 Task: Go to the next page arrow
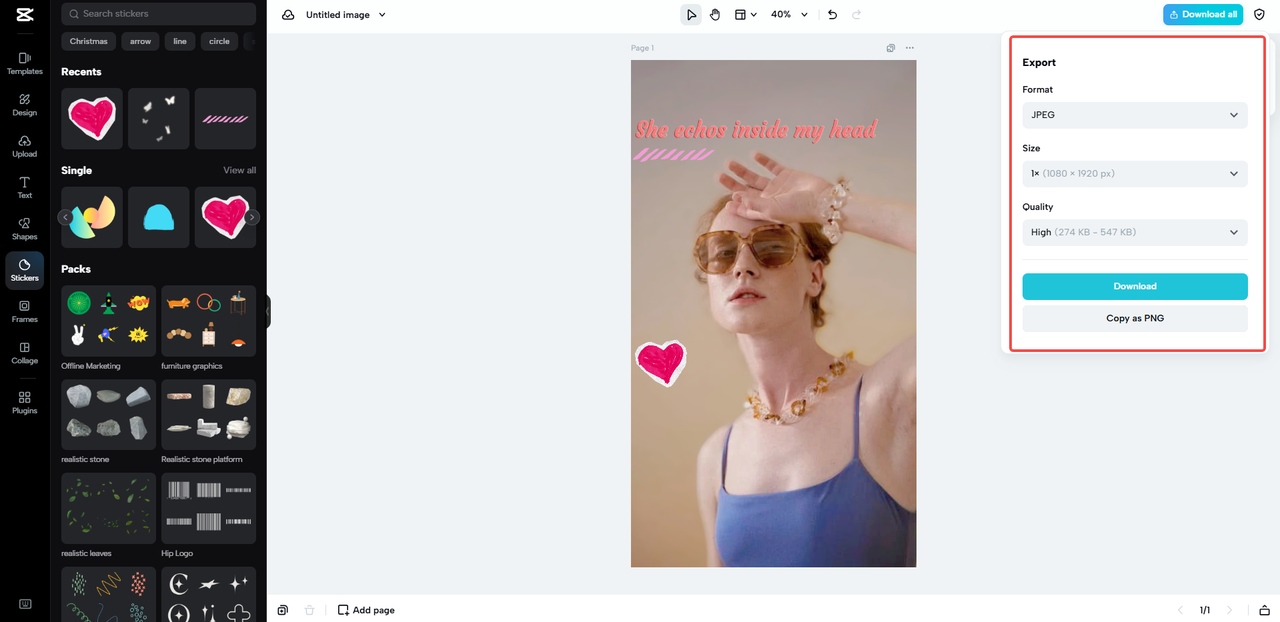tap(1229, 610)
